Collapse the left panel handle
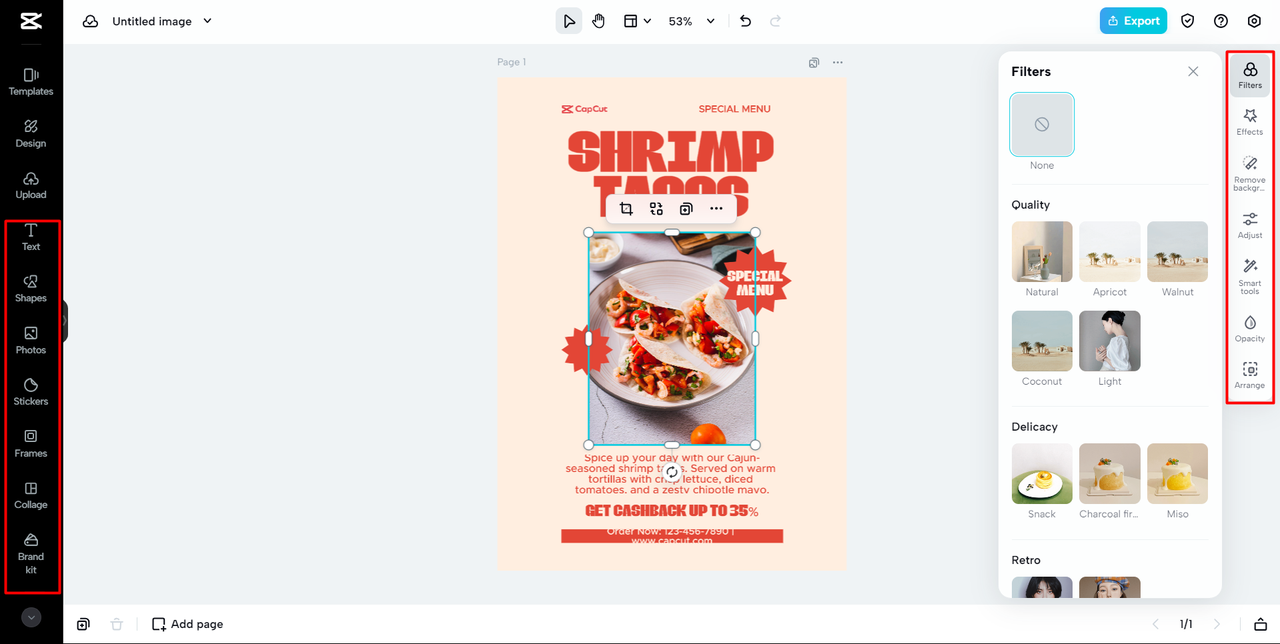 pos(65,321)
